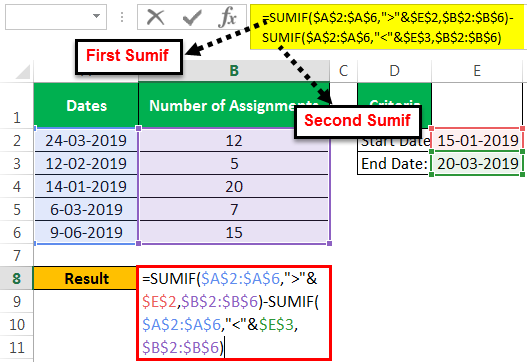Open Insert Function fx dialog
Screen dimensions: 527x362
pyautogui.click(x=228, y=17)
